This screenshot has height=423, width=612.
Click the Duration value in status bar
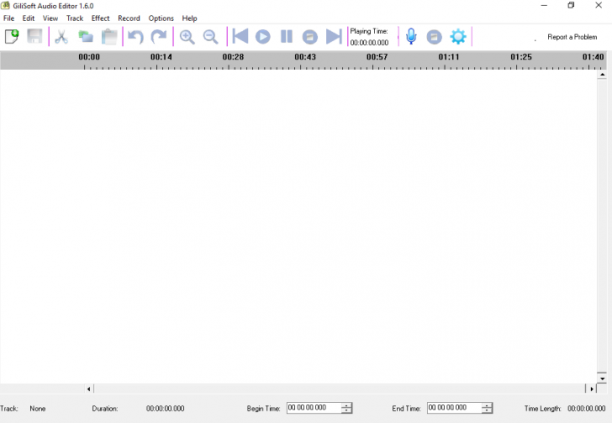165,409
